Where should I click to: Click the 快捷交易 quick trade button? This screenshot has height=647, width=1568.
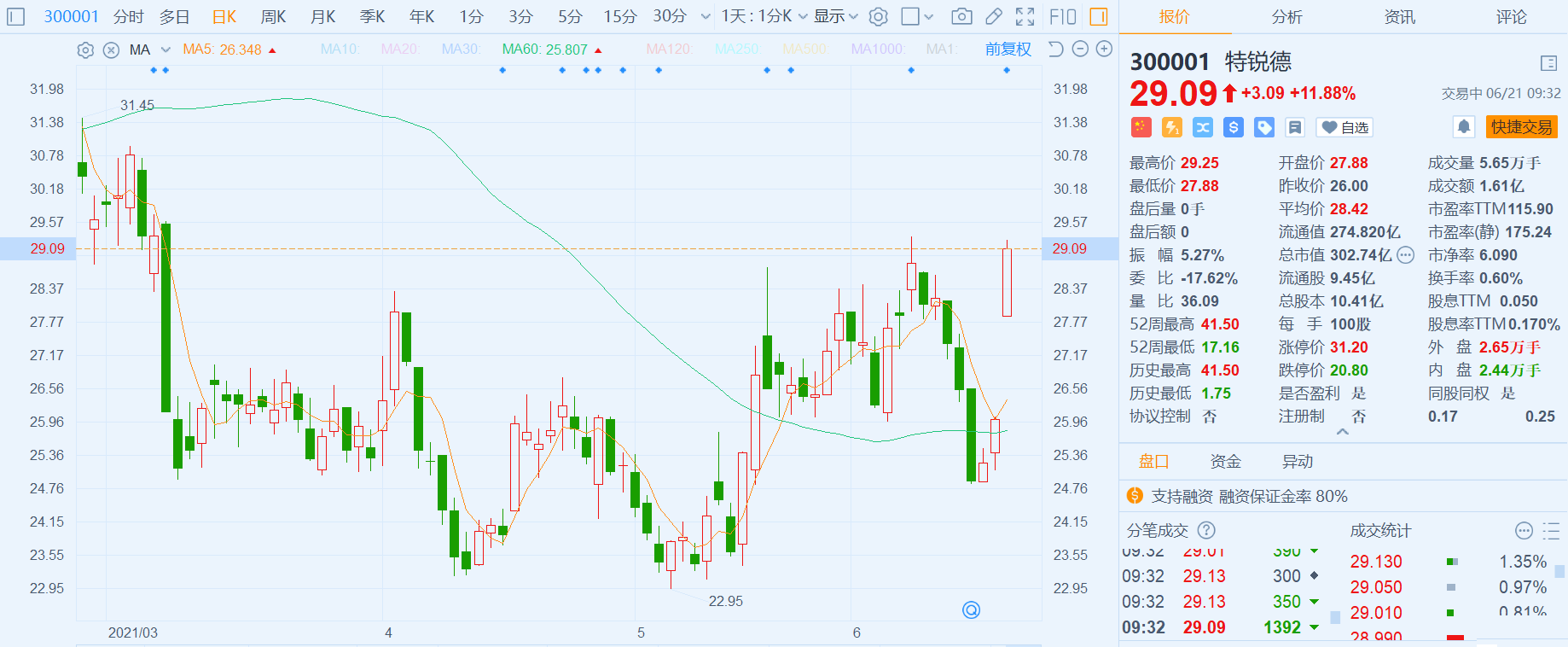tap(1521, 127)
